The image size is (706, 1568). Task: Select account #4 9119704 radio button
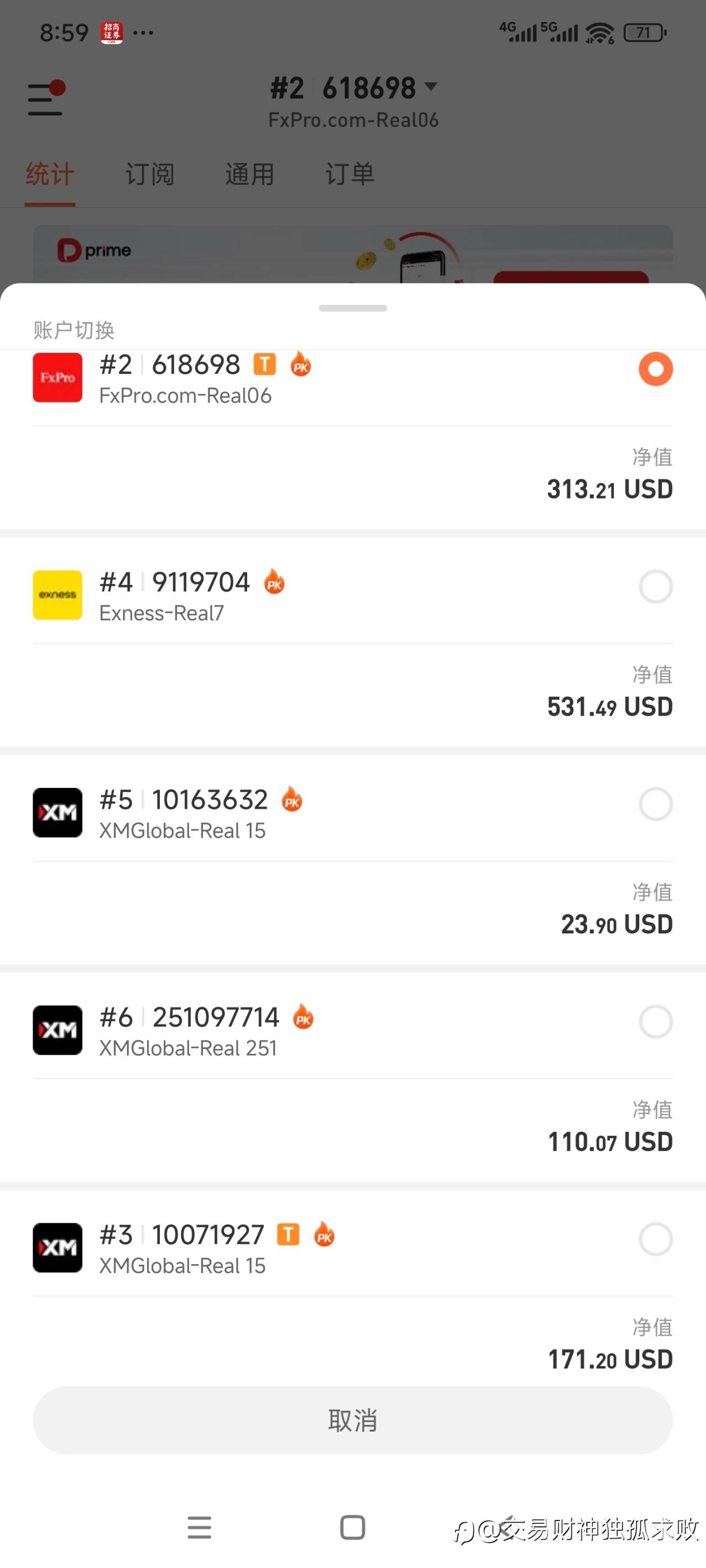coord(655,587)
